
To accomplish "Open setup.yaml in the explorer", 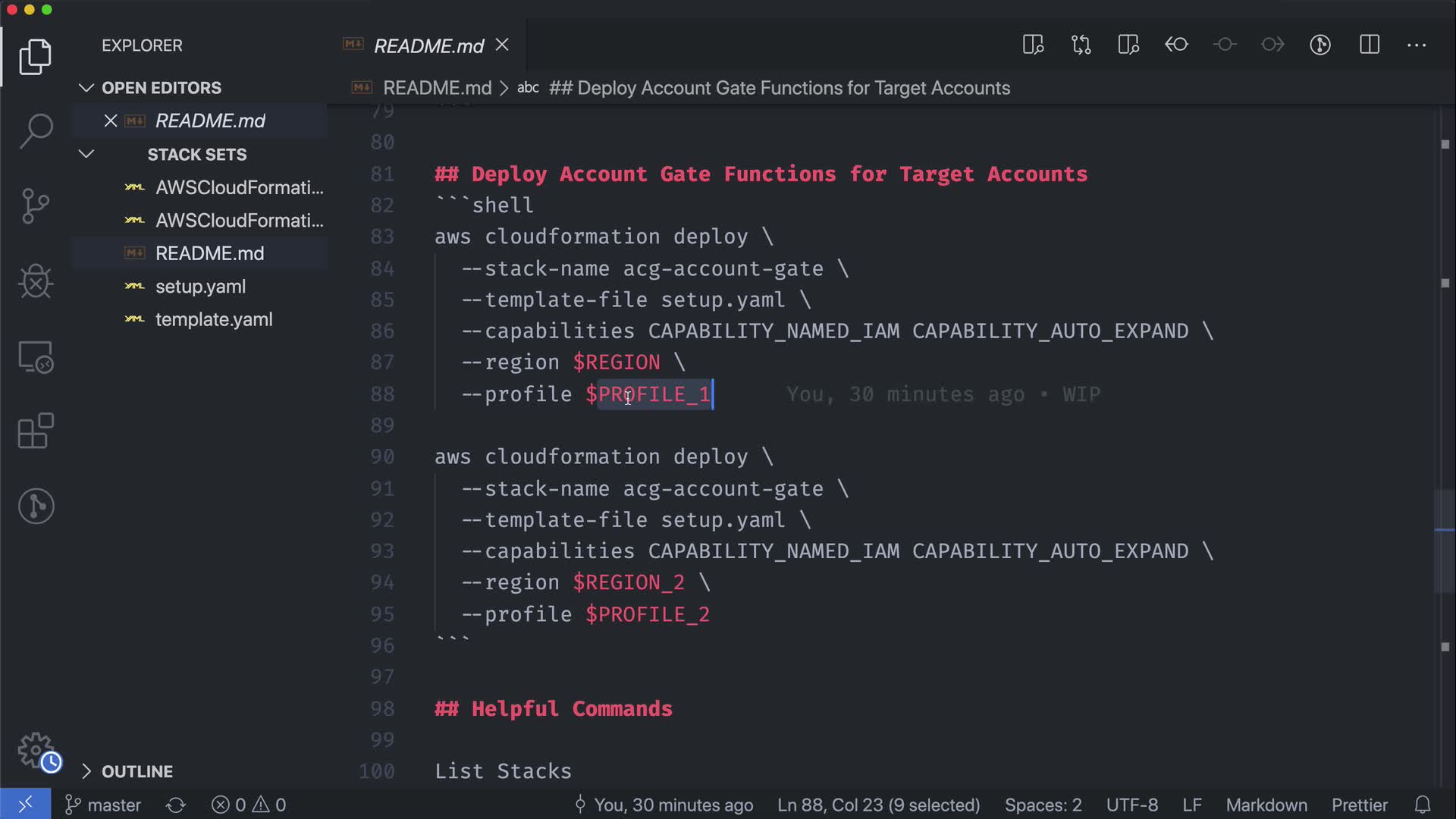I will [x=200, y=287].
